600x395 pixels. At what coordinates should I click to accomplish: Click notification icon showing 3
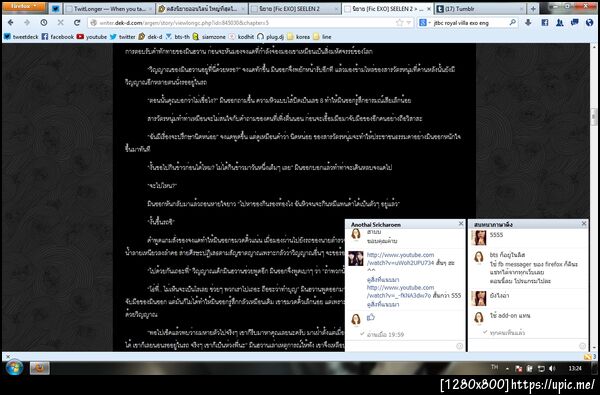pyautogui.click(x=590, y=356)
